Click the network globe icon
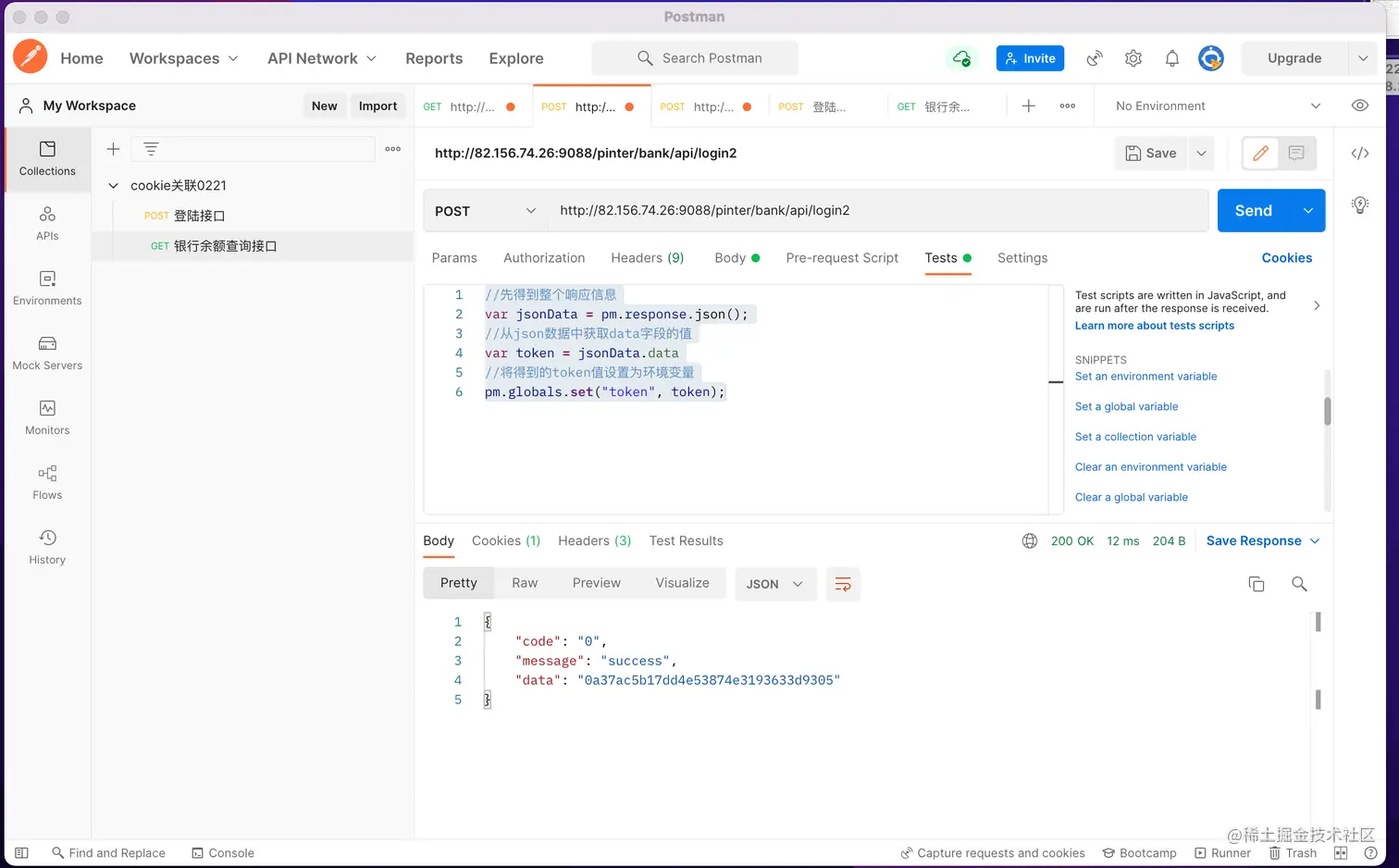Screen dimensions: 1399x868 click(1030, 541)
